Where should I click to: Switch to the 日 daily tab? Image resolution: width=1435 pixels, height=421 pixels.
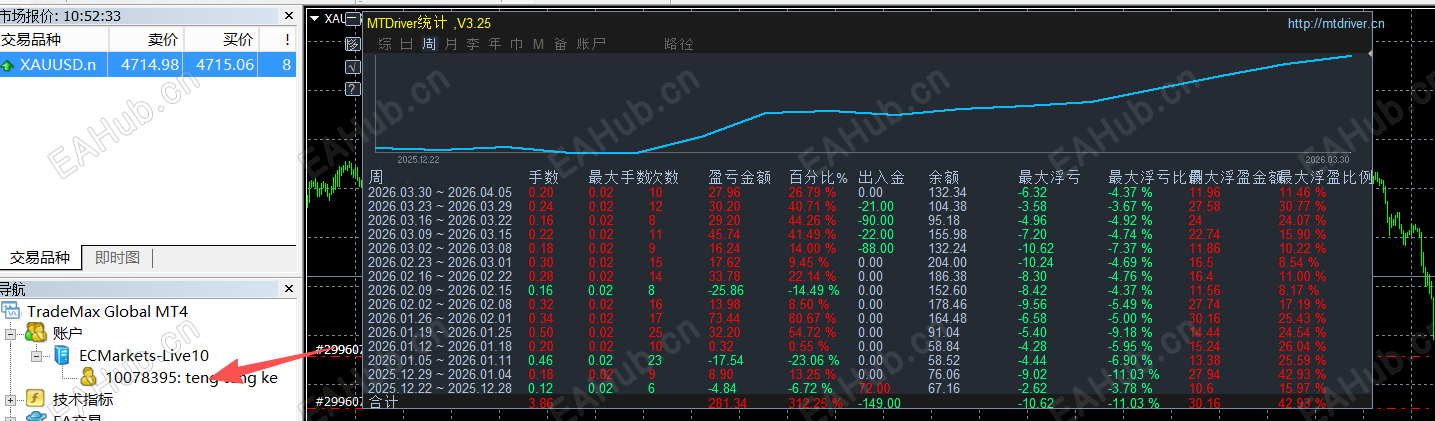pyautogui.click(x=407, y=44)
